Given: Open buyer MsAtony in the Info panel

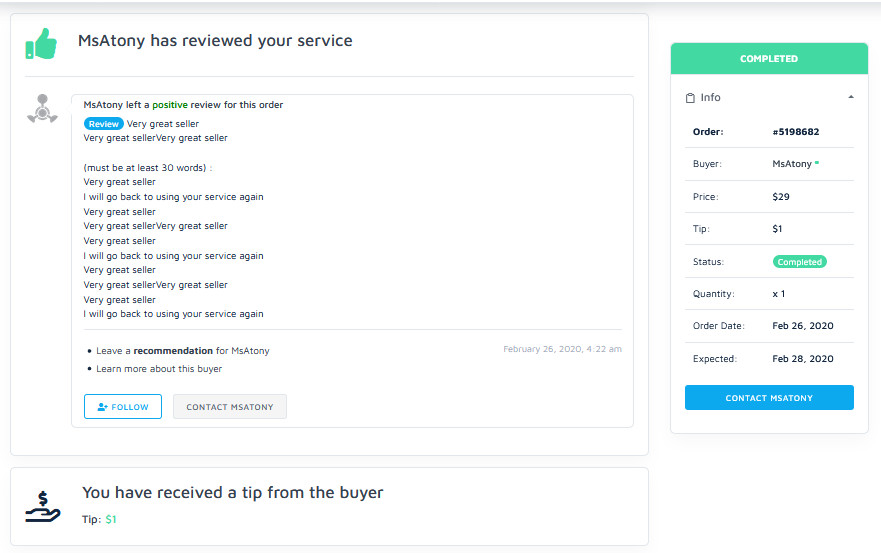Looking at the screenshot, I should [x=791, y=164].
